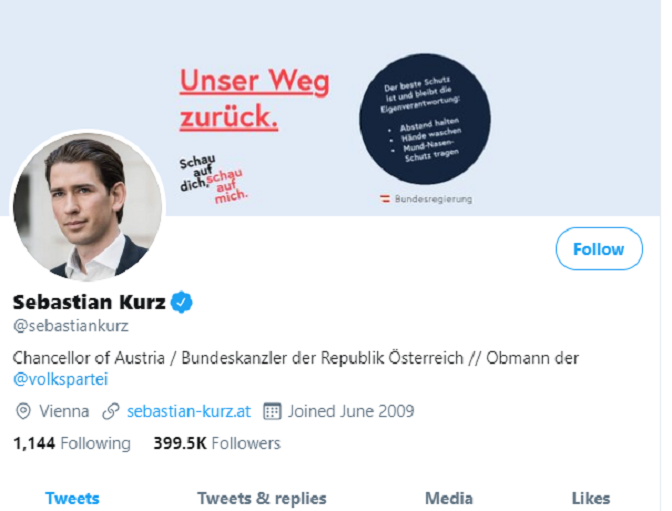Visit the sebastian-kurz.at website link

189,411
